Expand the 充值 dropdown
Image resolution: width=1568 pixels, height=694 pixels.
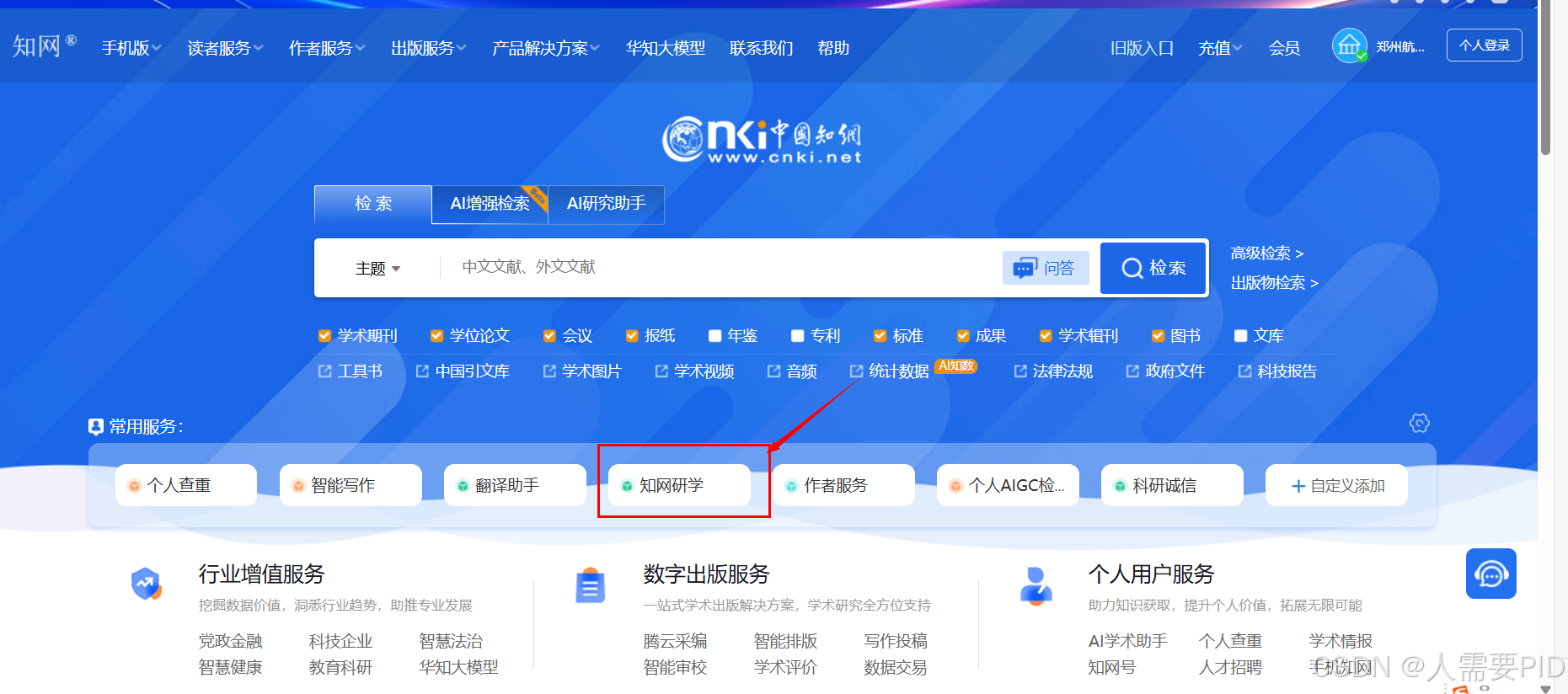[x=1220, y=48]
